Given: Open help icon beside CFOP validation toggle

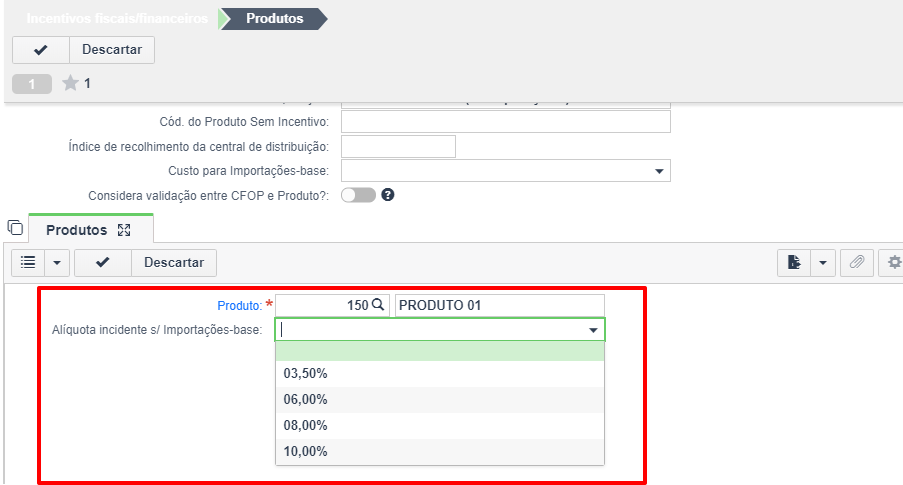Looking at the screenshot, I should coord(388,195).
